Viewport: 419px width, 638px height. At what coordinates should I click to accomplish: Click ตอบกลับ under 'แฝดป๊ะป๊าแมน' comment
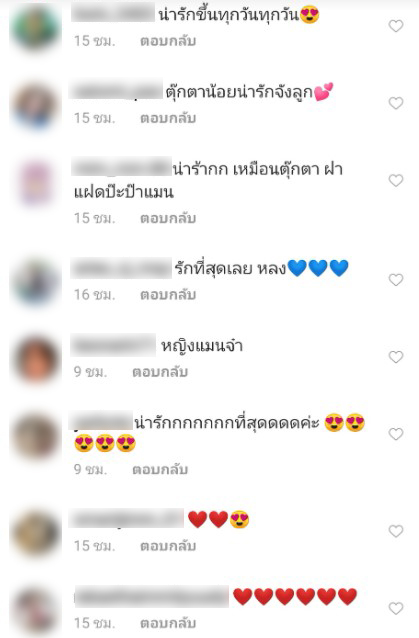(168, 218)
